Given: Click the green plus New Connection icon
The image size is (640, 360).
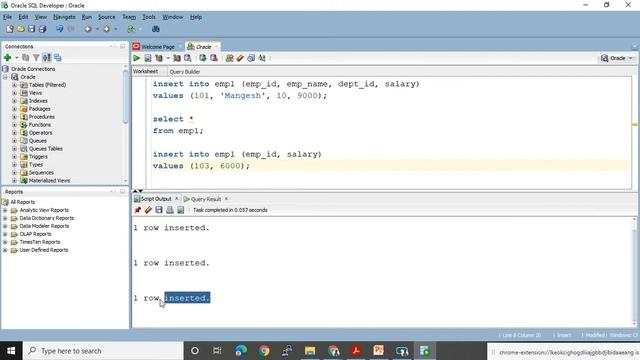Looking at the screenshot, I should (7, 58).
